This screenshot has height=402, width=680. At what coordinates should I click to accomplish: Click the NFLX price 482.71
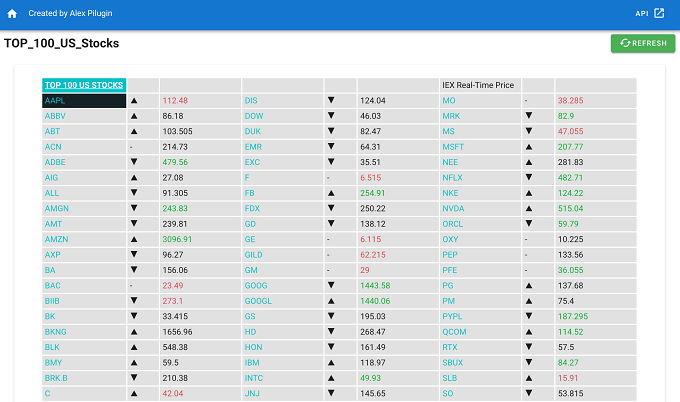[570, 178]
